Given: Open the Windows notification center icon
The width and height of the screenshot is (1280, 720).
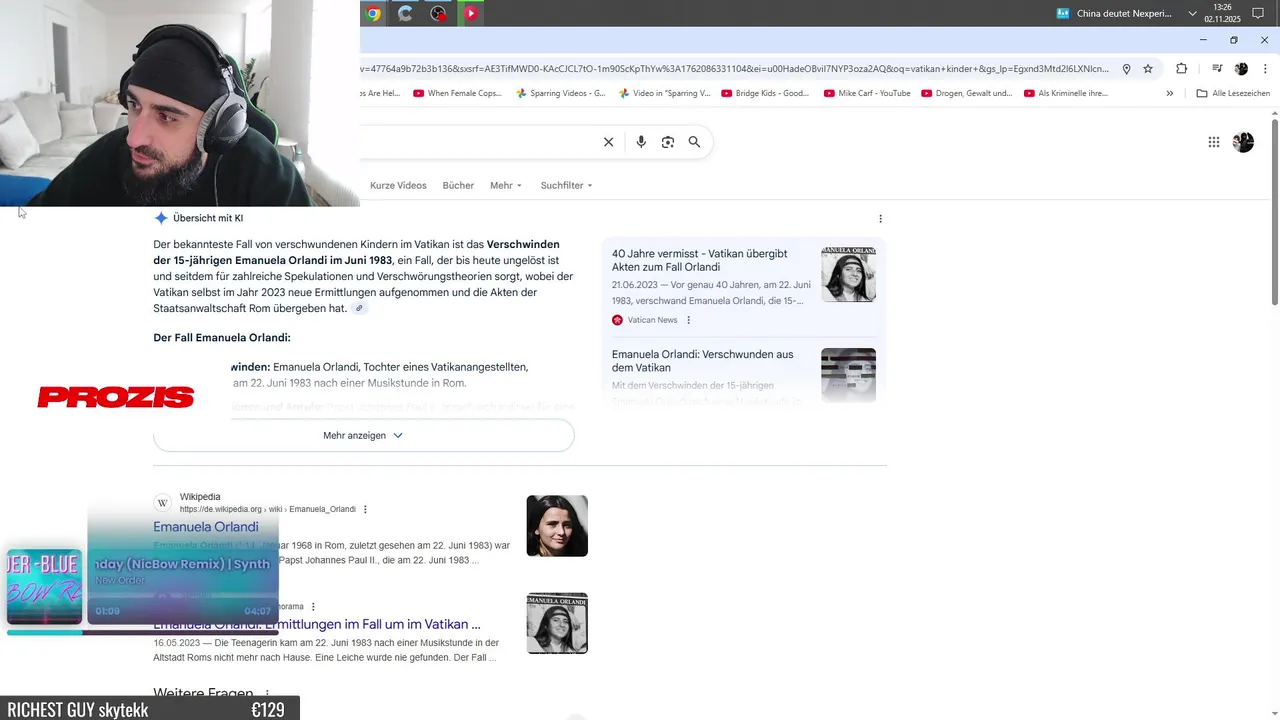Looking at the screenshot, I should pos(1259,13).
